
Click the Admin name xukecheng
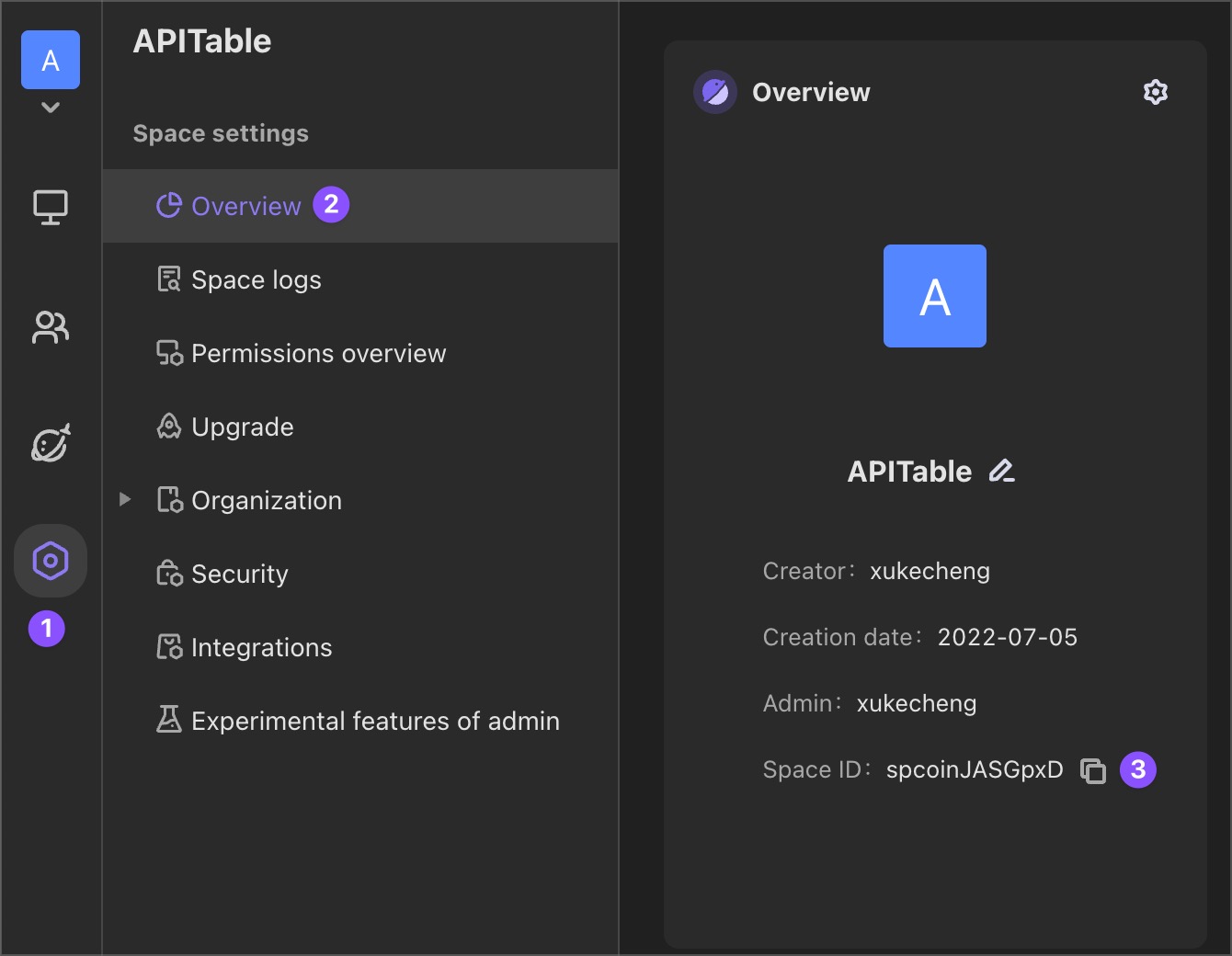[917, 703]
